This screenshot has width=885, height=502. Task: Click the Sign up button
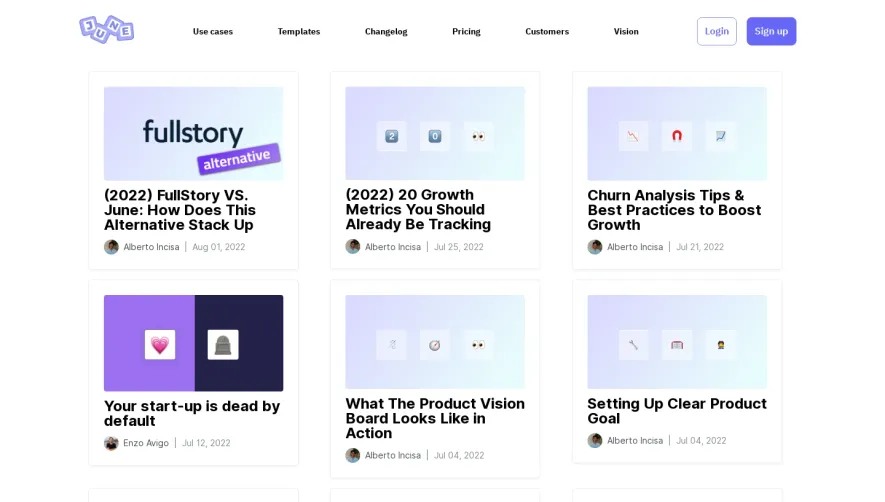click(x=772, y=31)
